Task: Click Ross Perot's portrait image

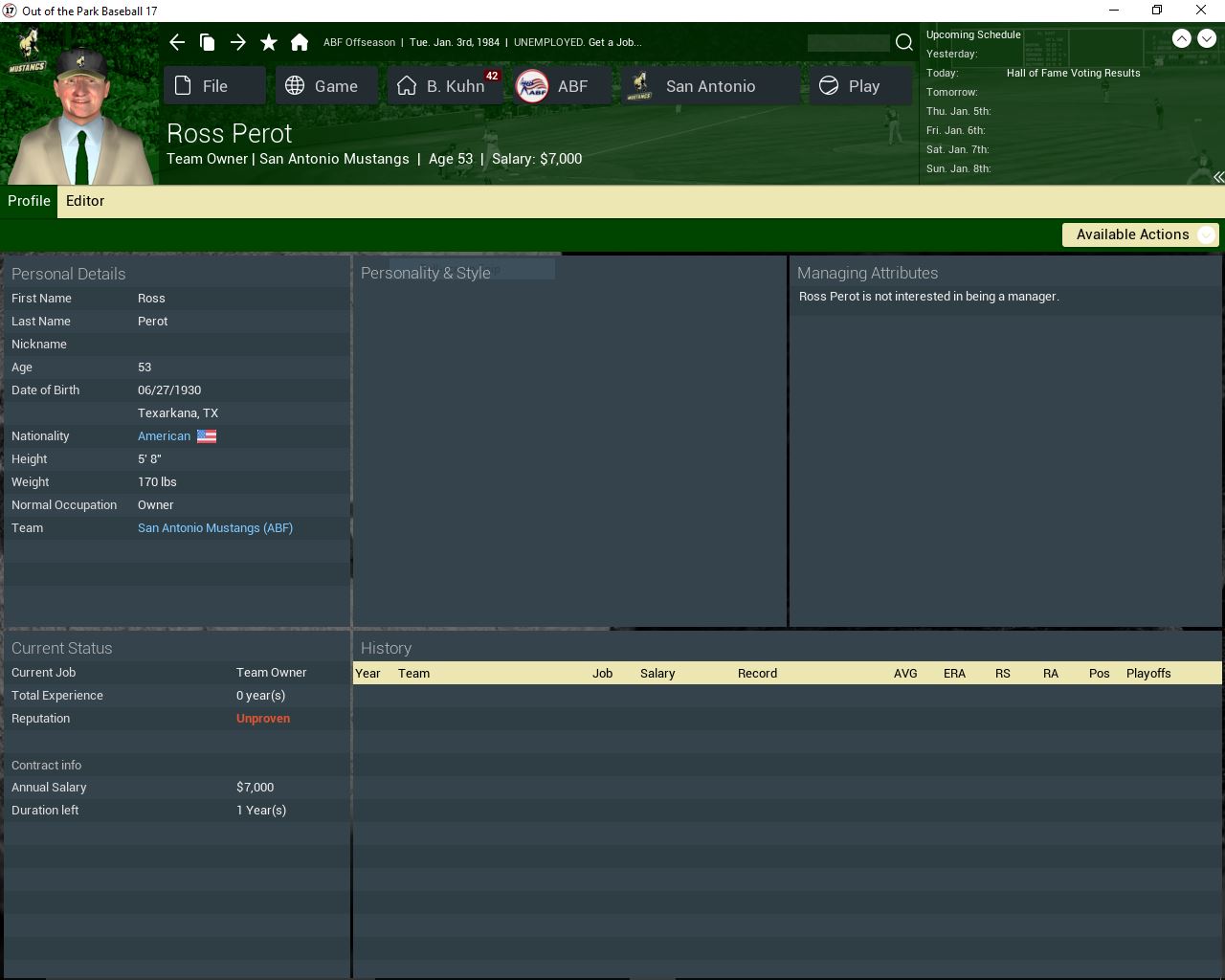Action: click(x=81, y=115)
